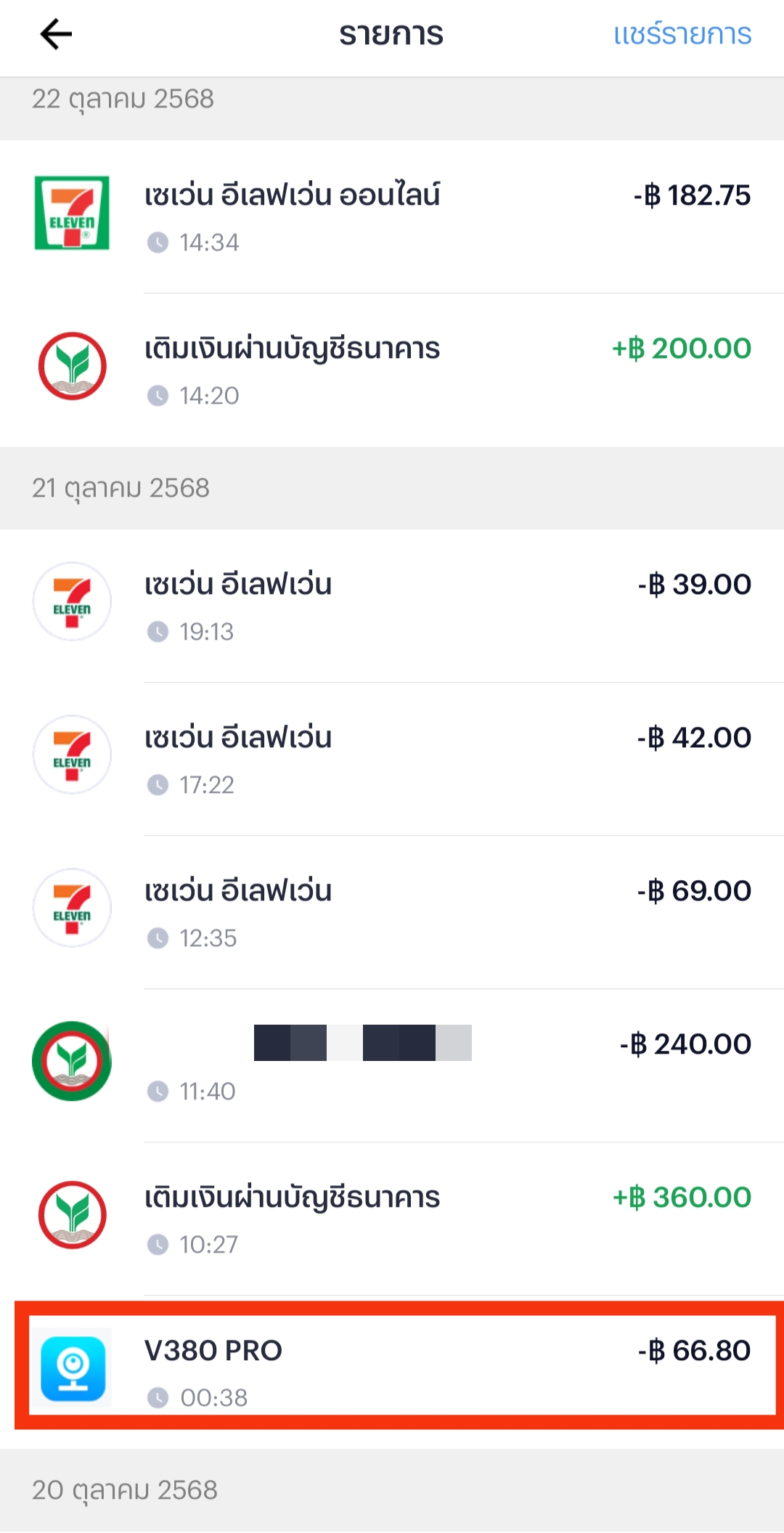Open the เติมเงินผ่านบัญชีธนาคาร entry at 14:20
784x1533 pixels.
pyautogui.click(x=292, y=349)
